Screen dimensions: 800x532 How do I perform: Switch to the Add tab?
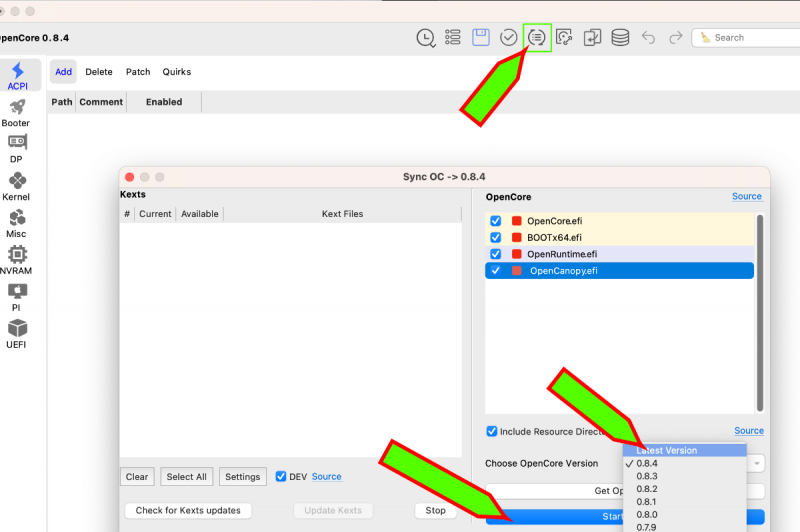(63, 72)
